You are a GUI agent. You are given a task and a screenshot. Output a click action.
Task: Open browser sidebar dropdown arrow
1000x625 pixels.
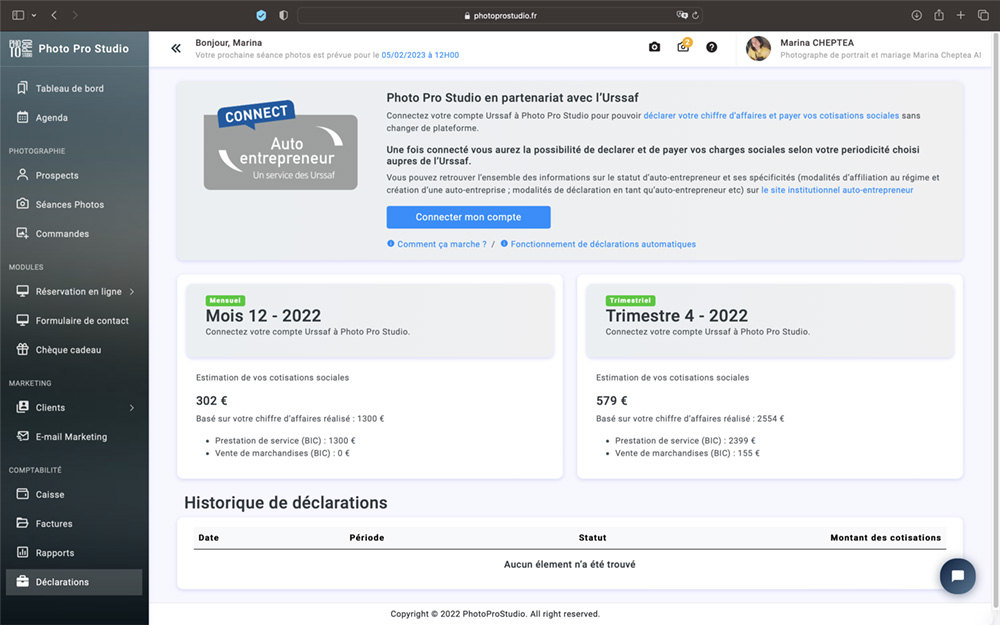pos(34,15)
